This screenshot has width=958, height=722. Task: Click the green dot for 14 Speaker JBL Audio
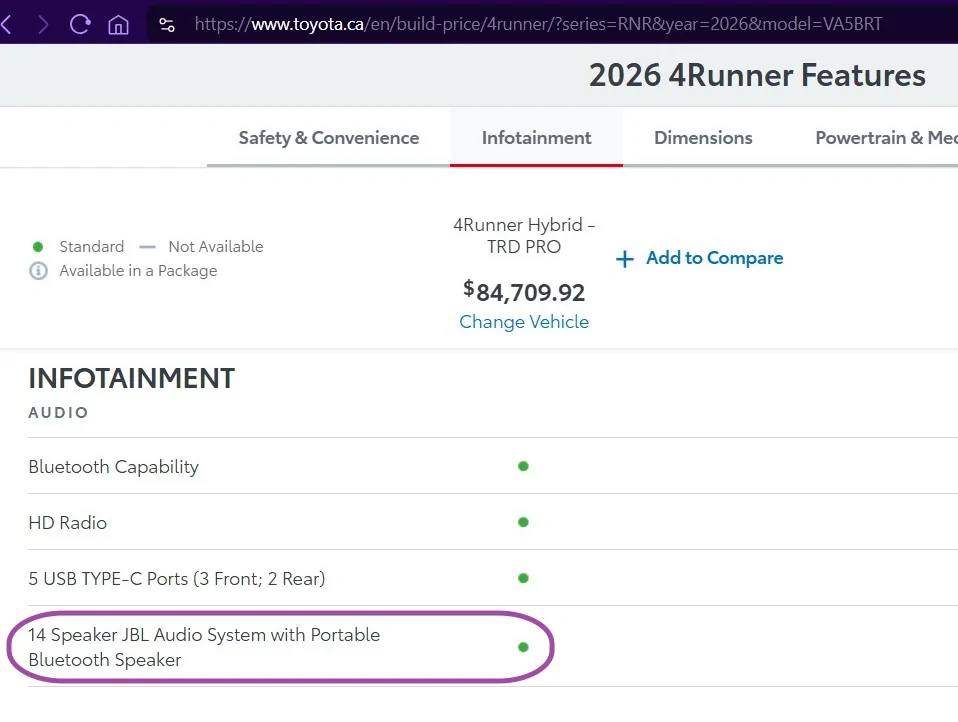pos(523,647)
